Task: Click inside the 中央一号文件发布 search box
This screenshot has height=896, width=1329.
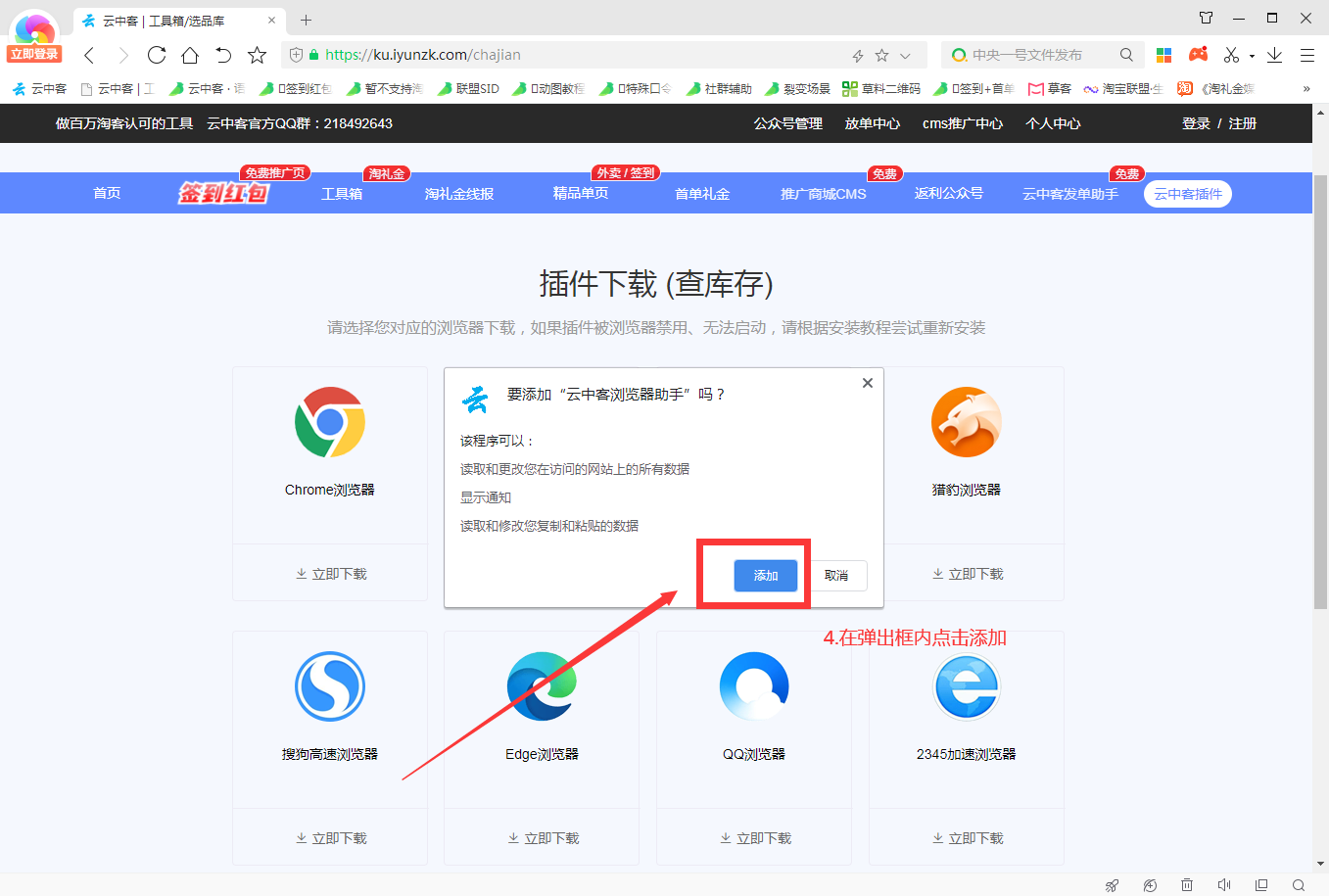Action: pyautogui.click(x=1028, y=55)
